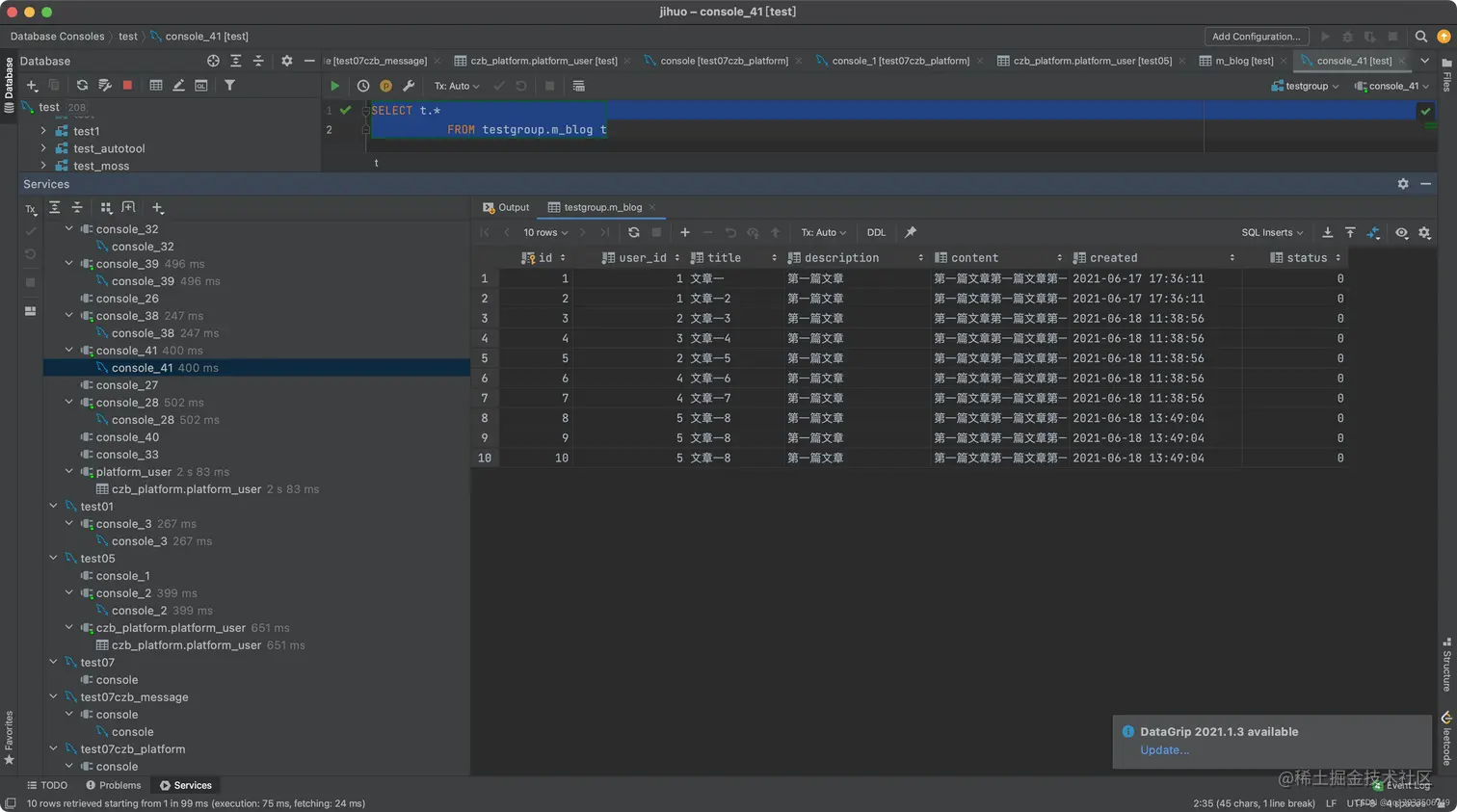This screenshot has height=812, width=1457.
Task: Toggle Group By option in Services toolbar
Action: pyautogui.click(x=106, y=208)
